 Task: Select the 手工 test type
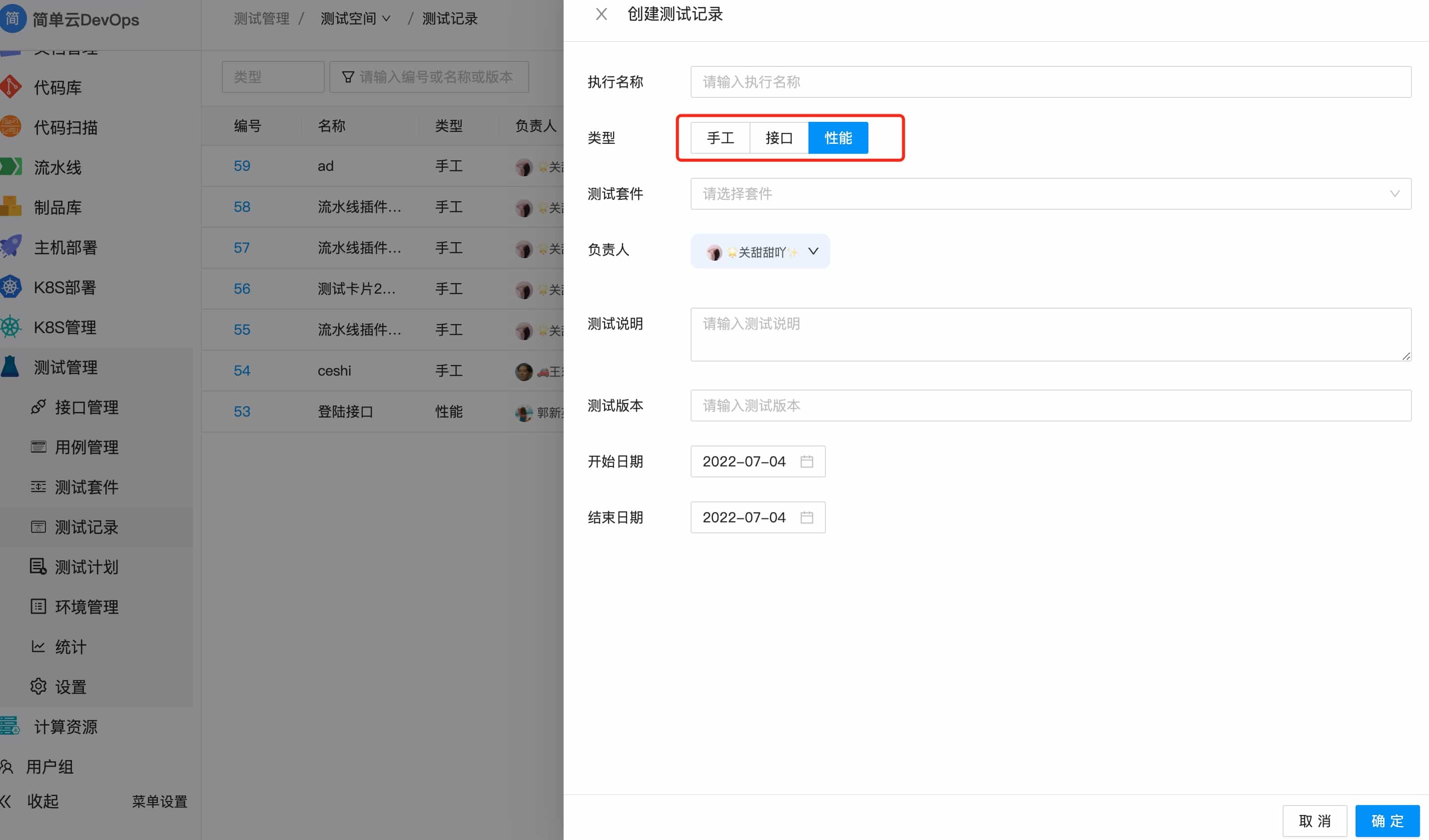pos(719,137)
